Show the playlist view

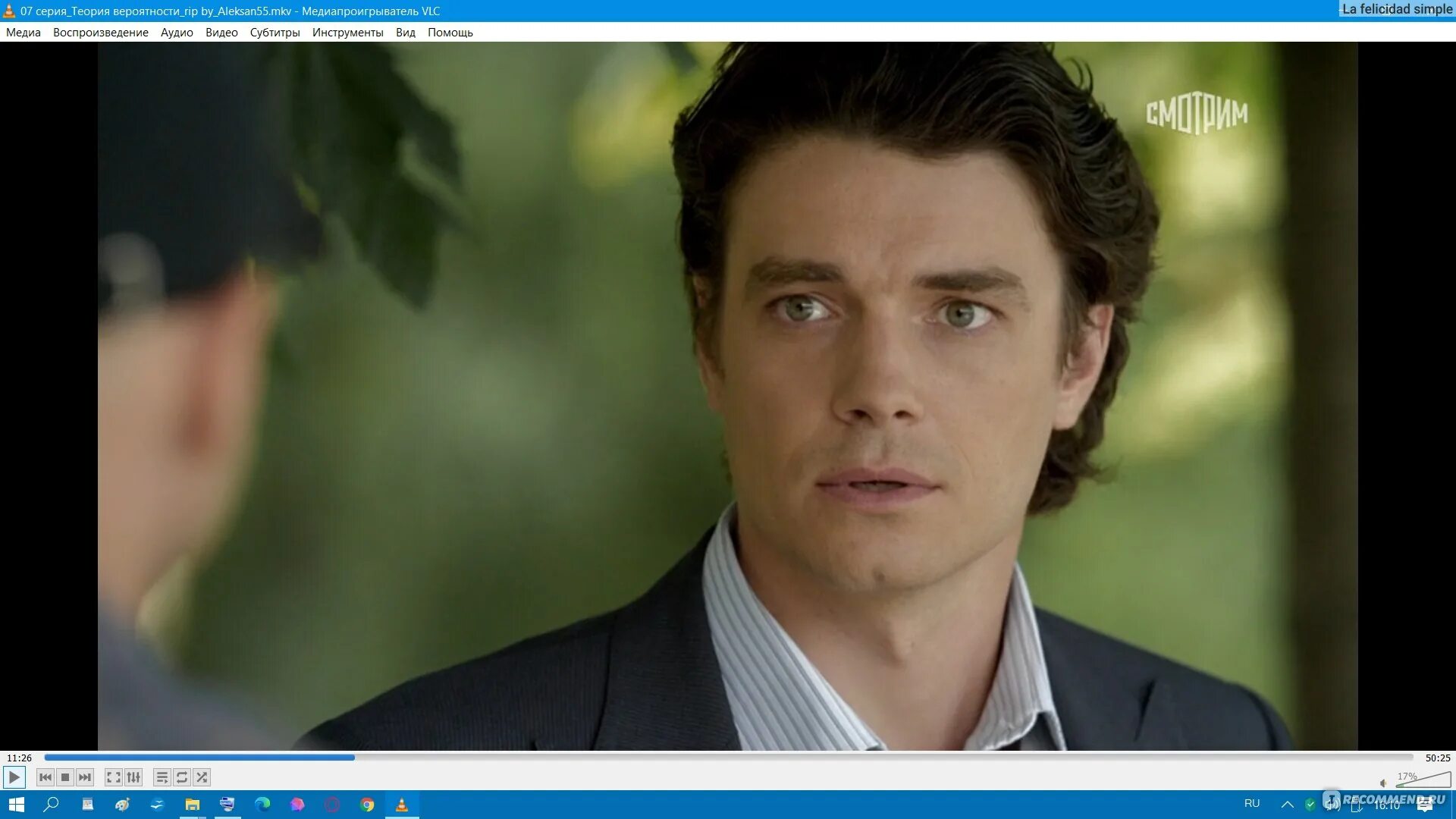(162, 777)
